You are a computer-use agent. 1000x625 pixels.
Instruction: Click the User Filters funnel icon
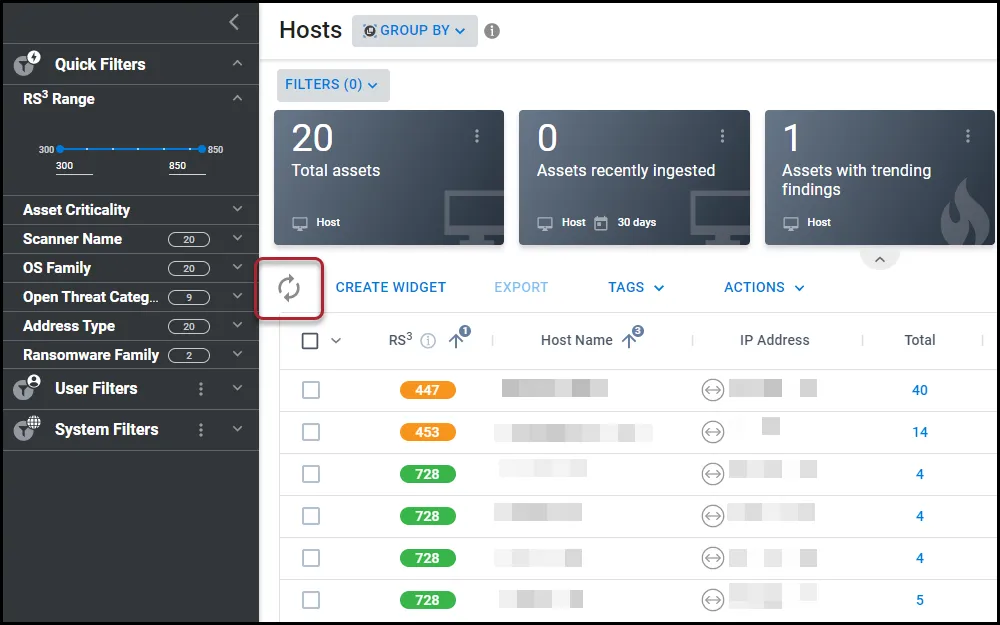point(27,388)
